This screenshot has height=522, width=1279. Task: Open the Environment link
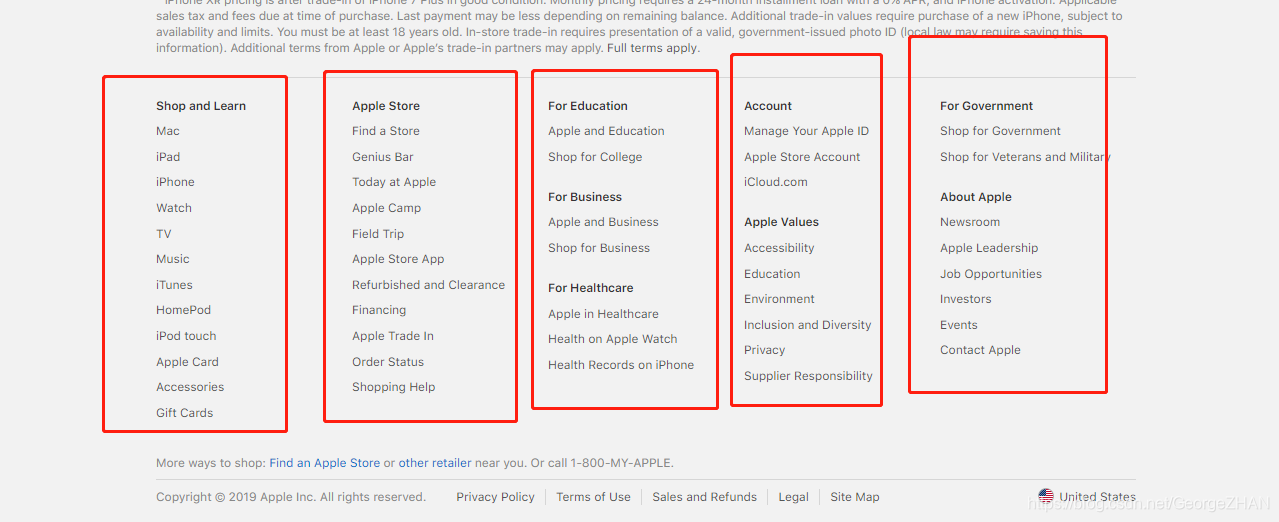779,299
